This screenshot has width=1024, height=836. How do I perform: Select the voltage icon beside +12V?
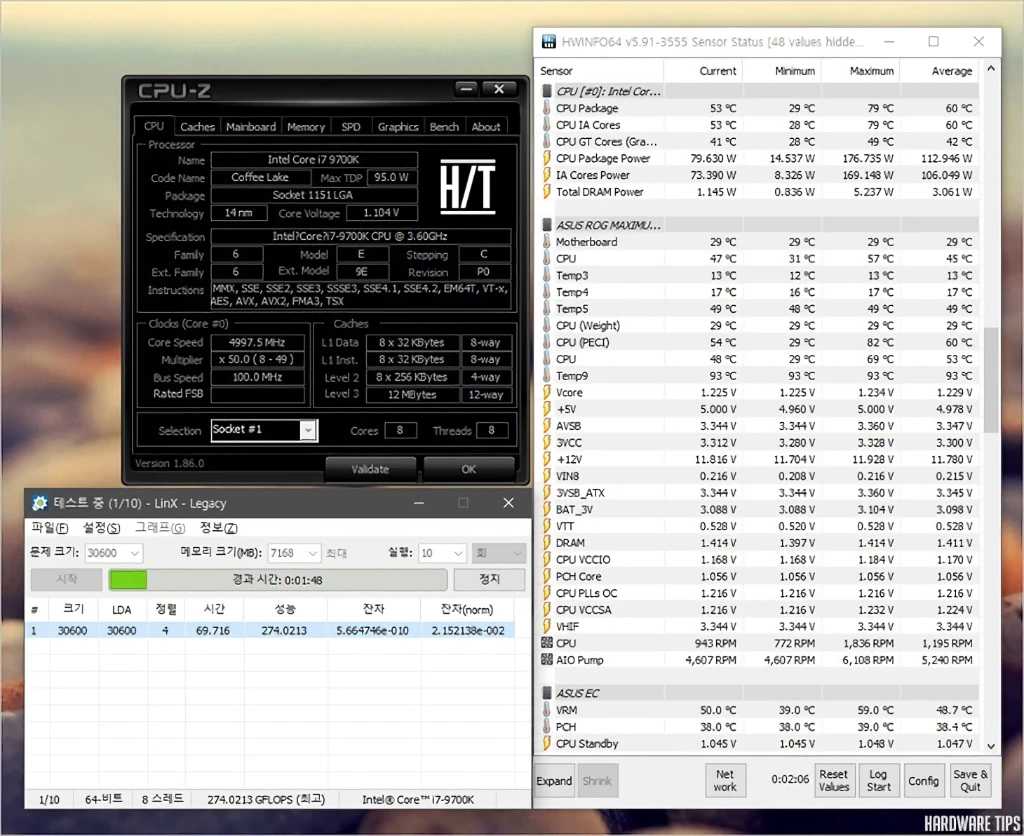tap(547, 459)
